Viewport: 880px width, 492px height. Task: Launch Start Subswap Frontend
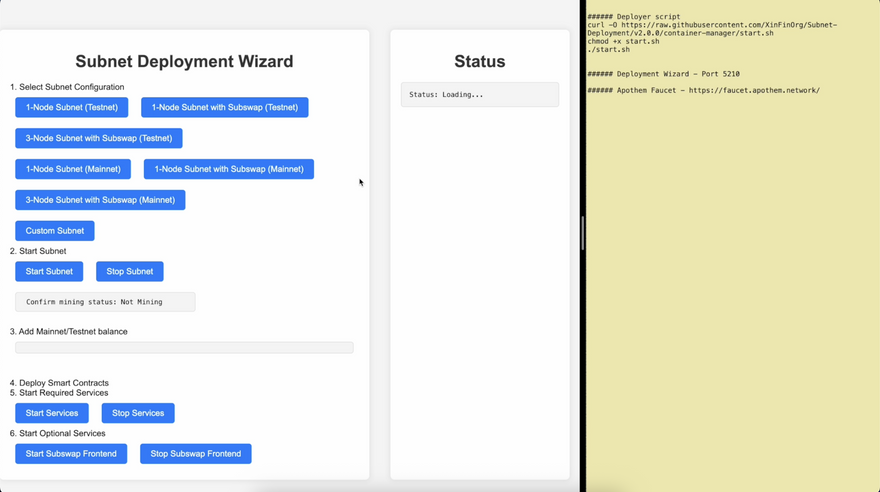[x=71, y=454]
